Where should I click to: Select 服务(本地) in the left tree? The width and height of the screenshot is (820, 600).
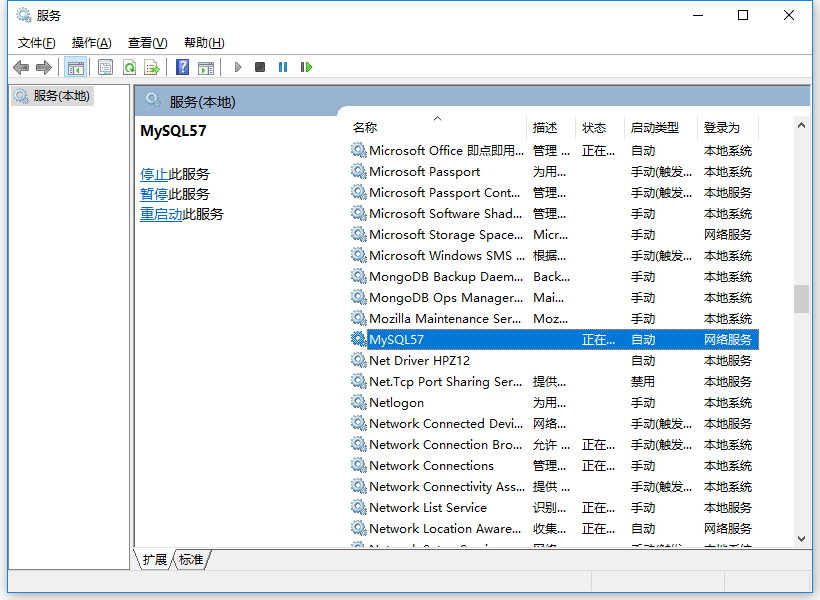pos(52,96)
